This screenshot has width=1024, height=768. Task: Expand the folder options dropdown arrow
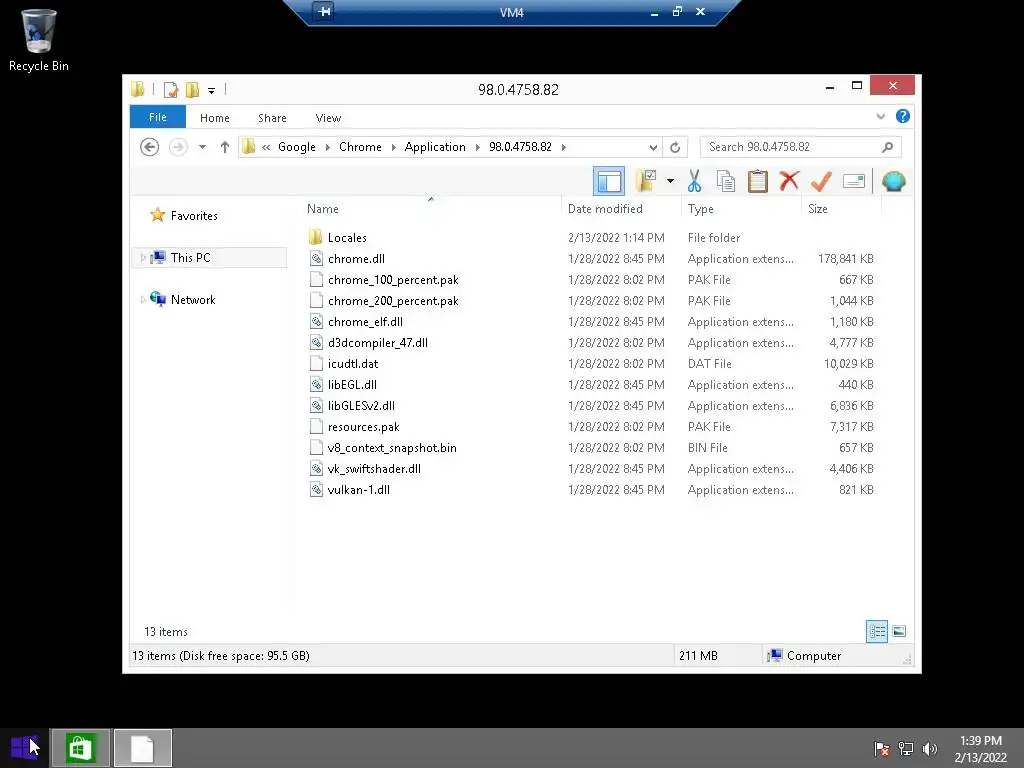point(670,181)
